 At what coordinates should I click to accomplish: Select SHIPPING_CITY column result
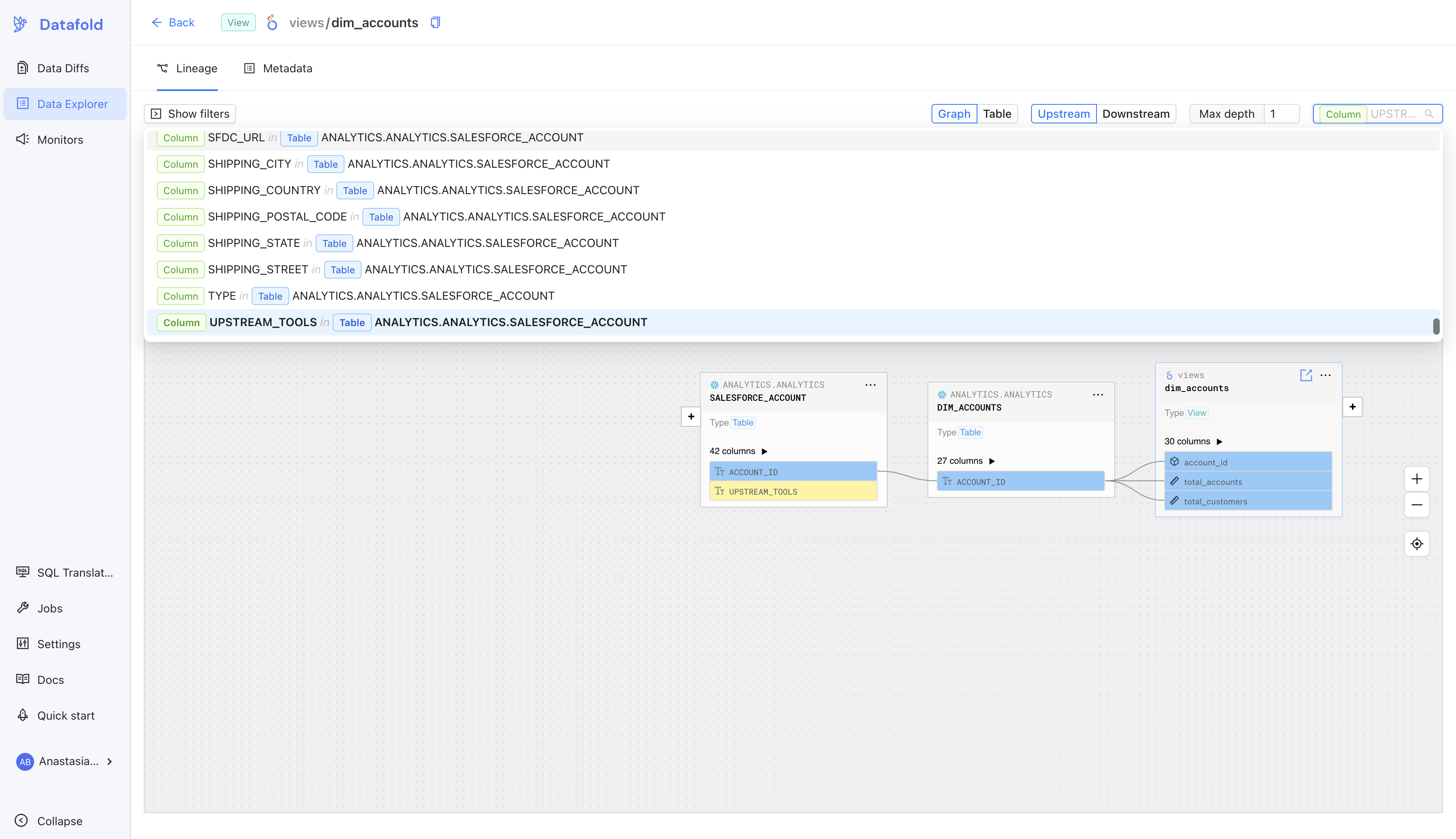click(x=793, y=164)
